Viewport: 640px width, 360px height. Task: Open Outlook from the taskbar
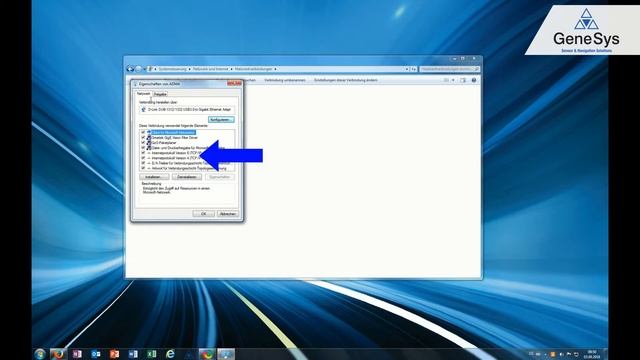pyautogui.click(x=96, y=354)
